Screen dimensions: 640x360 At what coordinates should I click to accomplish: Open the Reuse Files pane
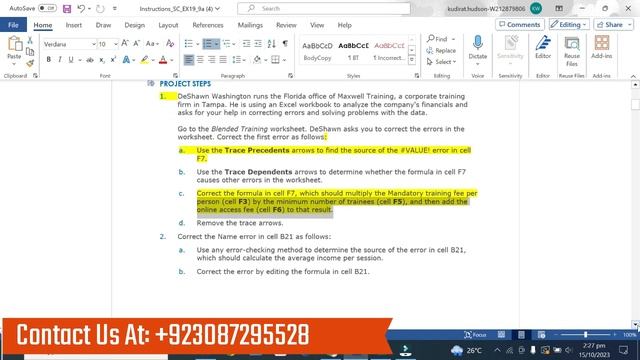572,51
